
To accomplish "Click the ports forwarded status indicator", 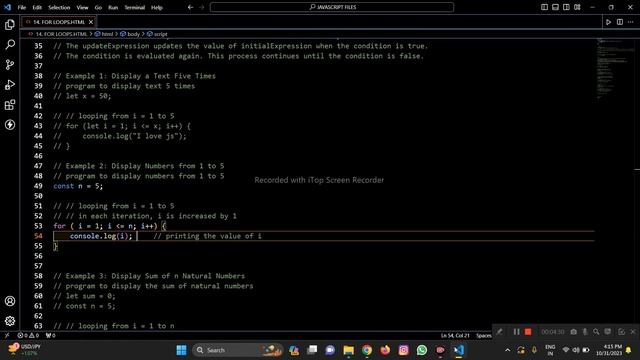I will (50, 336).
